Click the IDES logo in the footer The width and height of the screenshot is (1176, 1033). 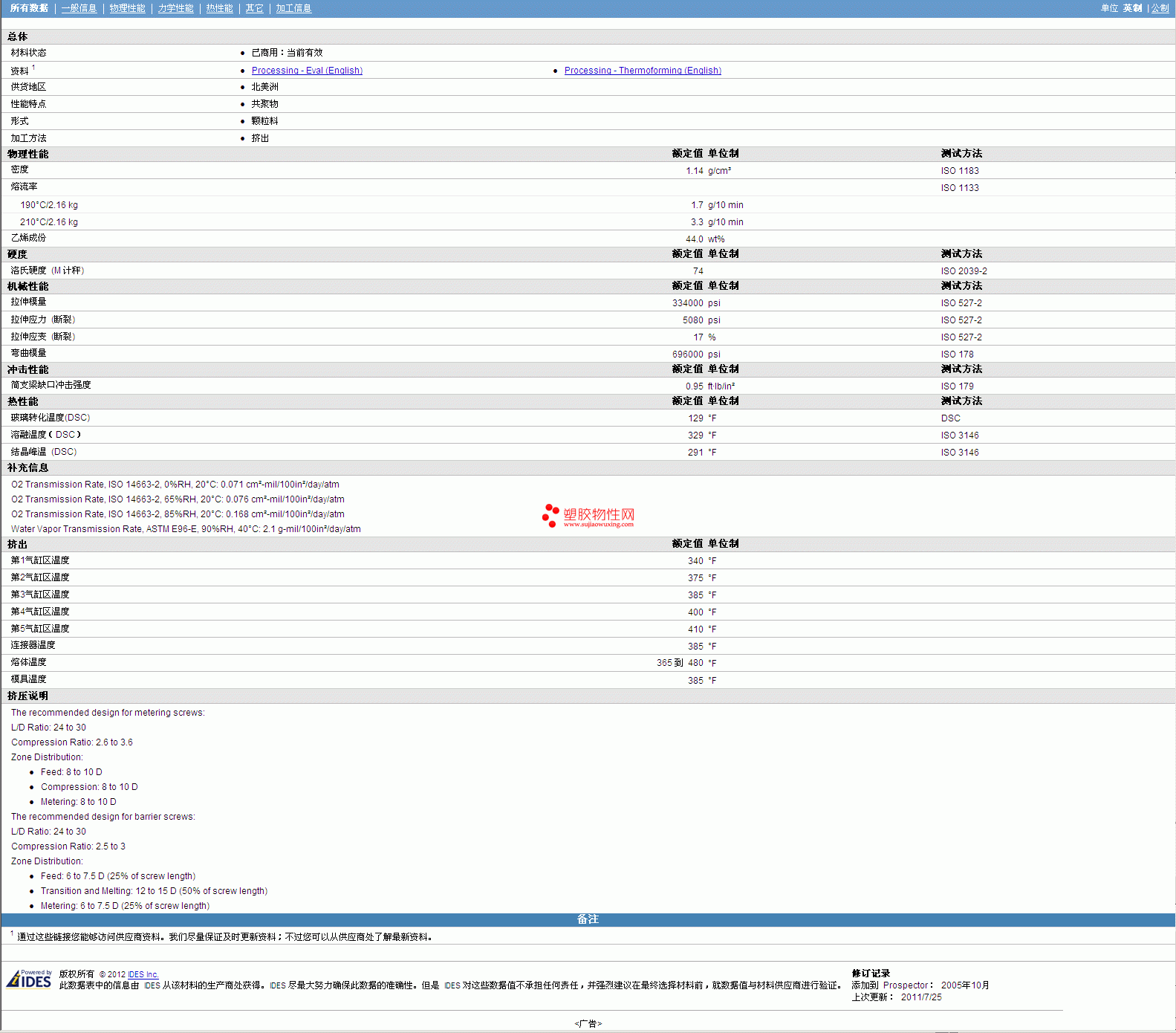coord(30,979)
